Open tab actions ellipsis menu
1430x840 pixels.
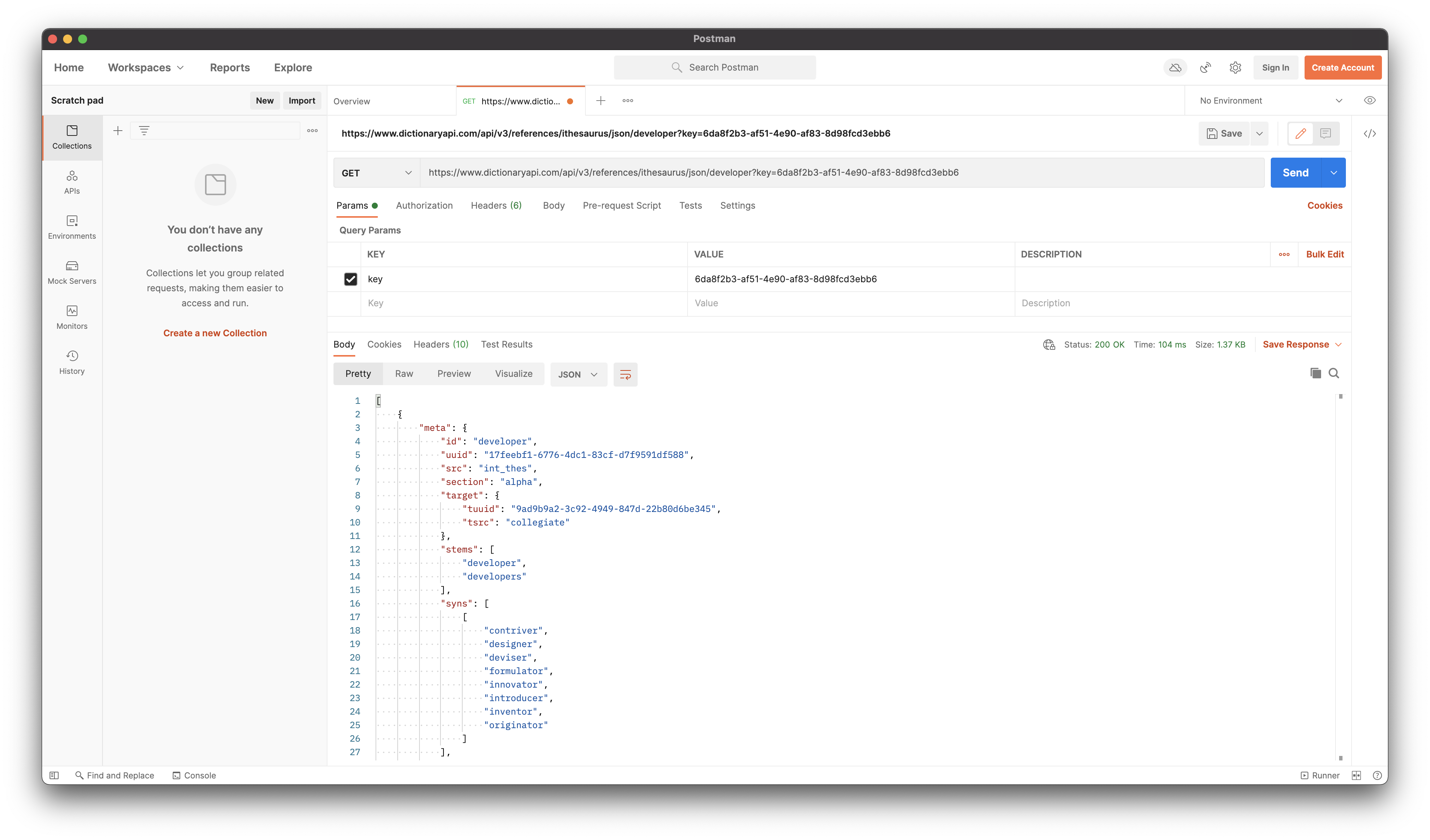point(628,101)
